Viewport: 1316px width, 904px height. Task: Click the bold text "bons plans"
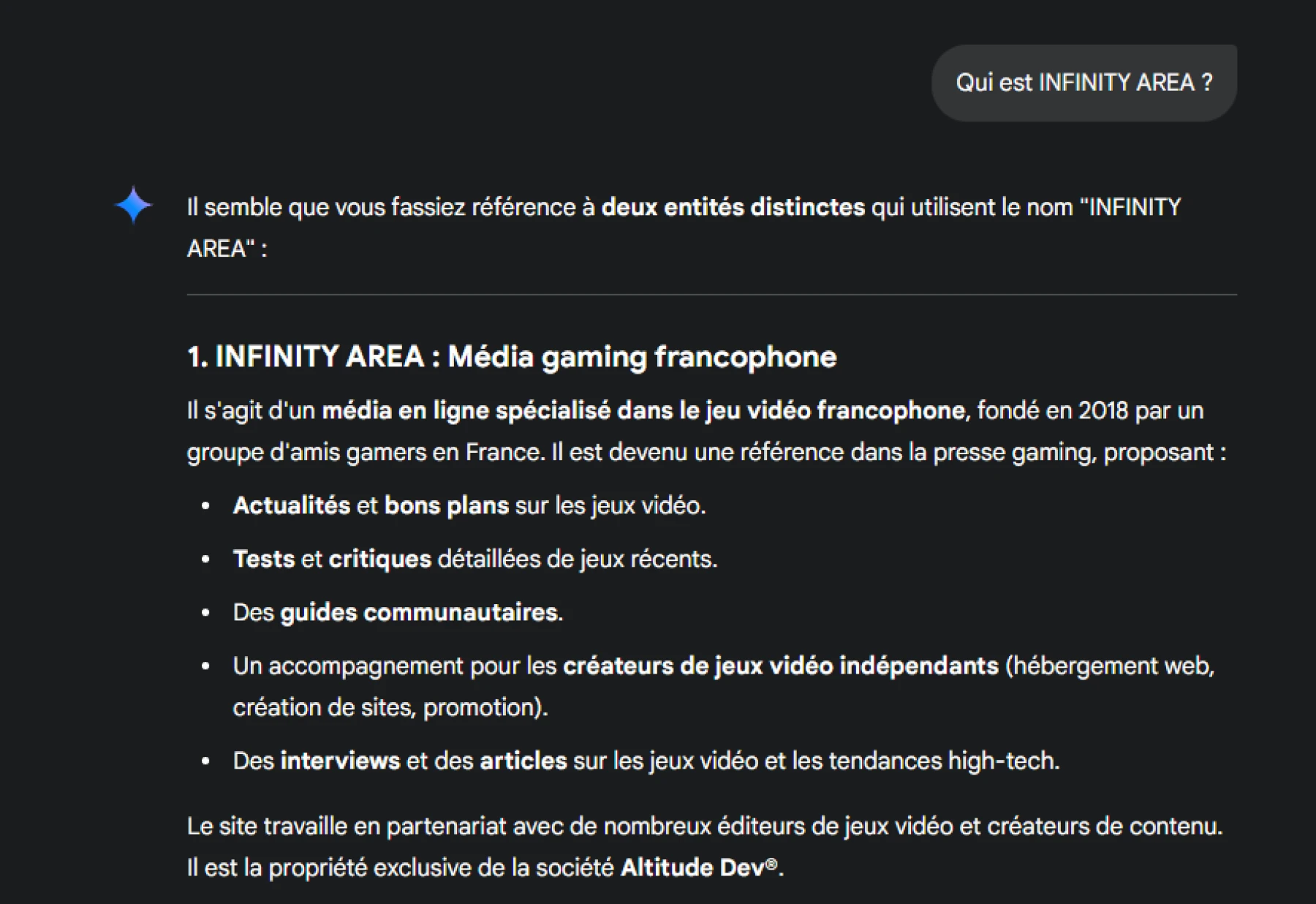click(446, 506)
